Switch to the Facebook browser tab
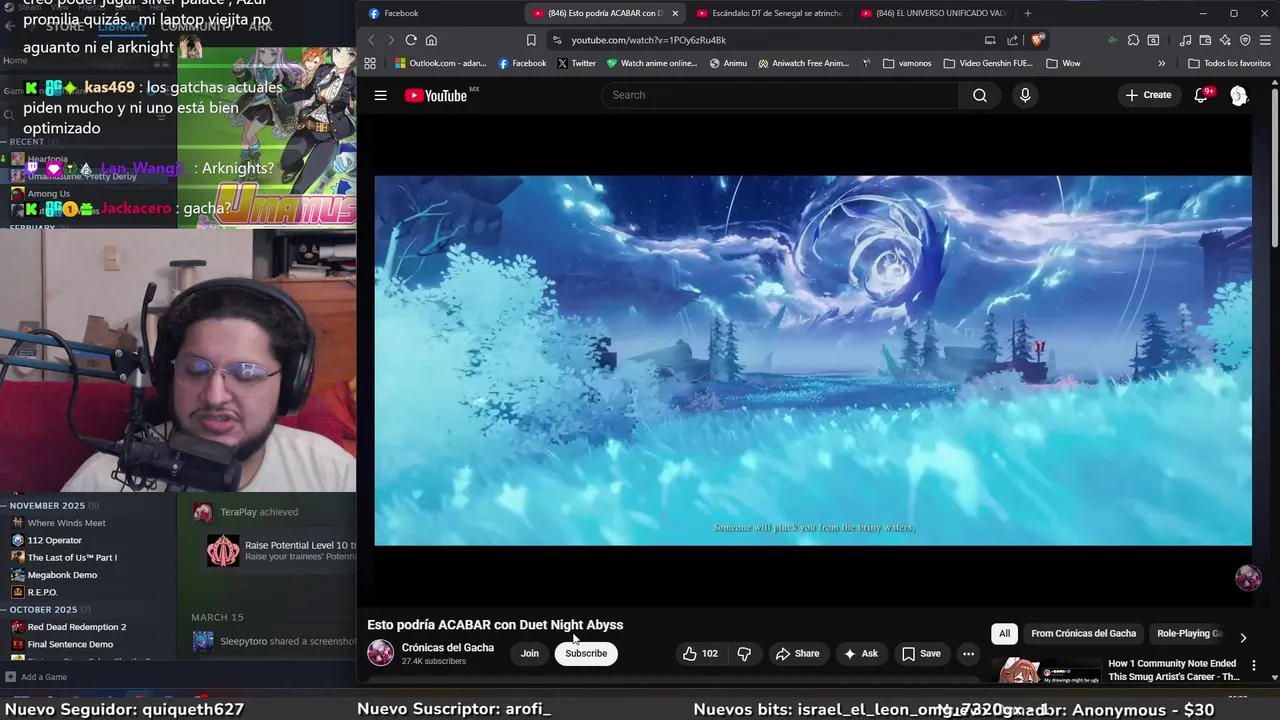Viewport: 1280px width, 720px height. click(x=440, y=13)
